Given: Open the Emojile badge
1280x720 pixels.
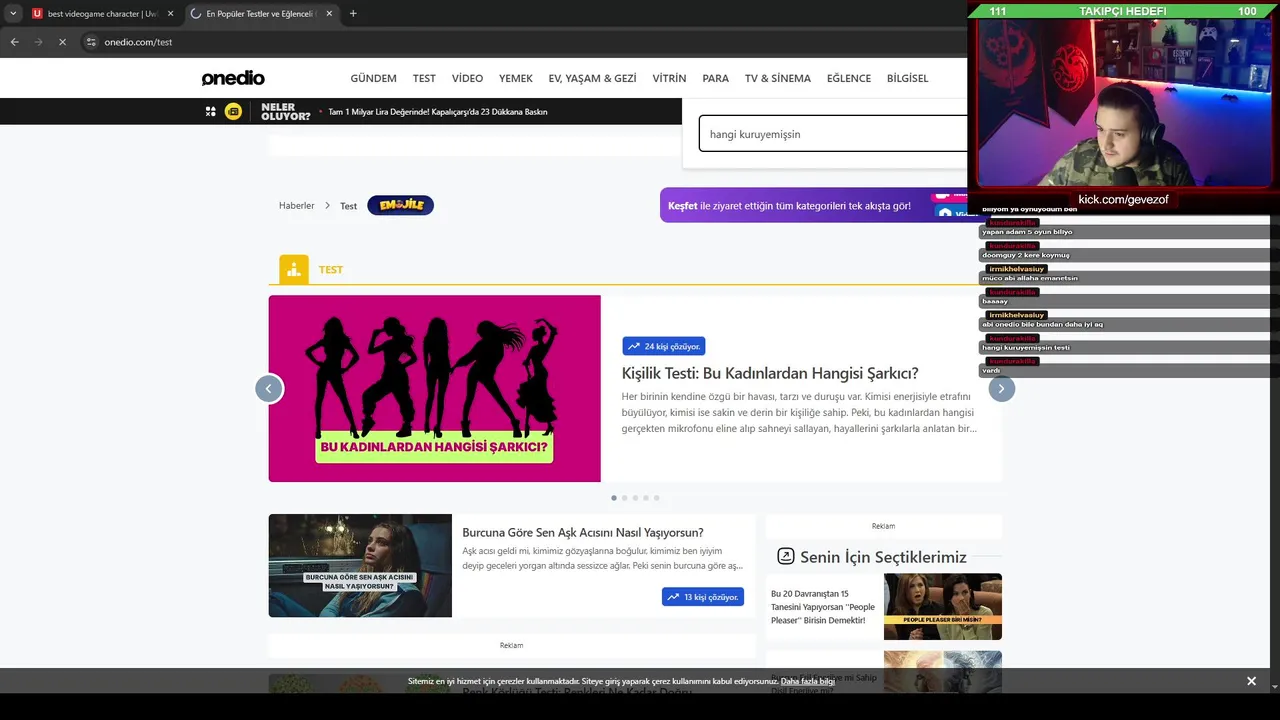Looking at the screenshot, I should [400, 205].
